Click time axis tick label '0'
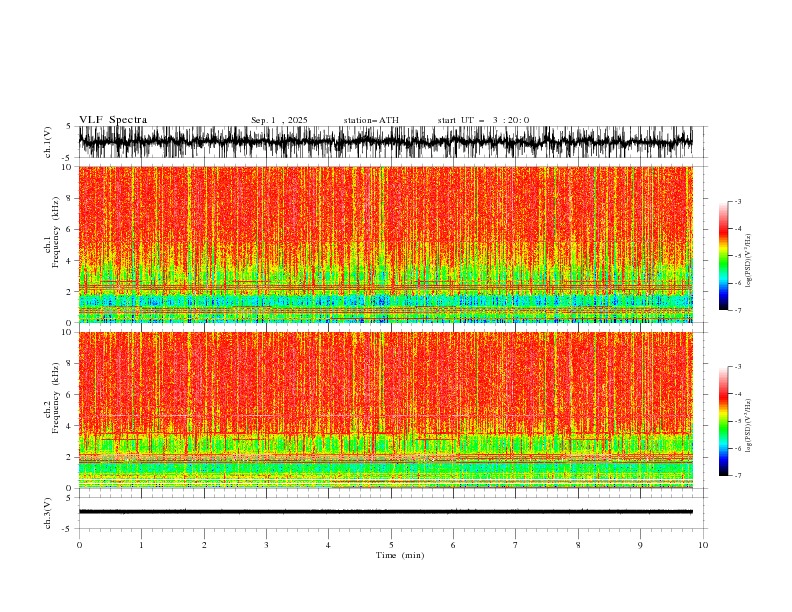792x612 pixels. pyautogui.click(x=79, y=545)
